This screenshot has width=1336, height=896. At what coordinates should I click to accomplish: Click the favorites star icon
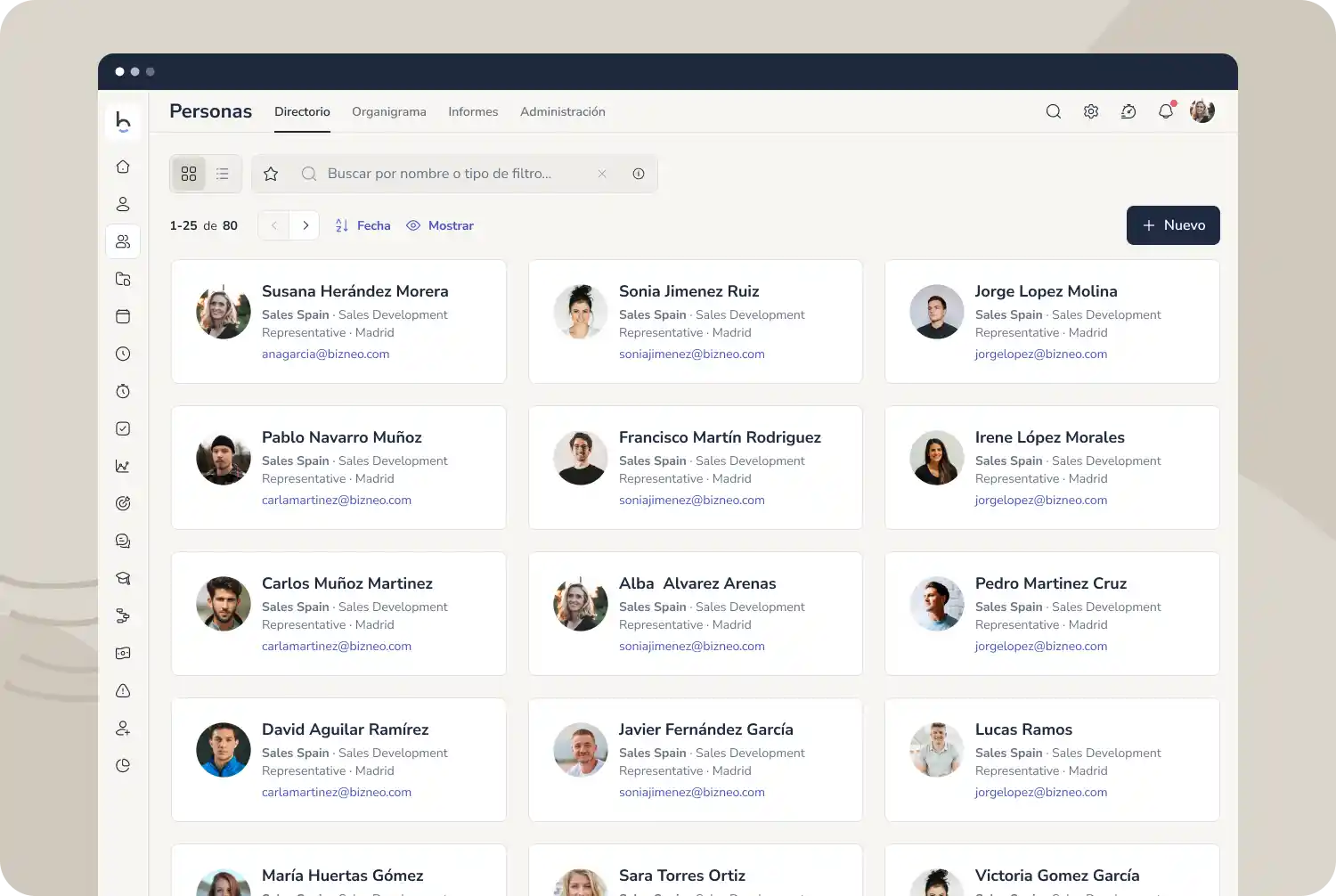(271, 174)
